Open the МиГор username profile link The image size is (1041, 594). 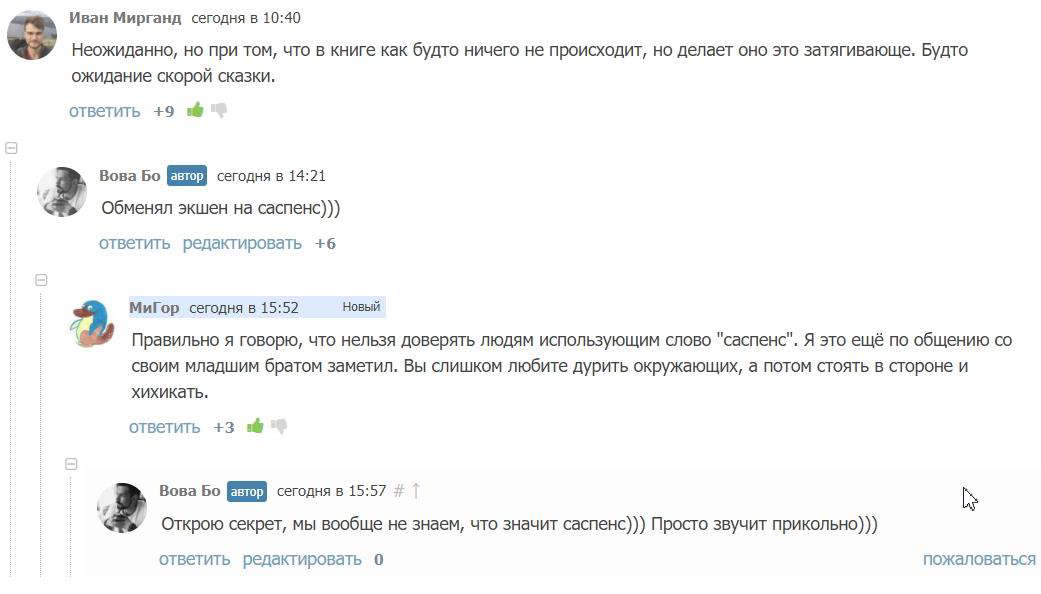[154, 308]
